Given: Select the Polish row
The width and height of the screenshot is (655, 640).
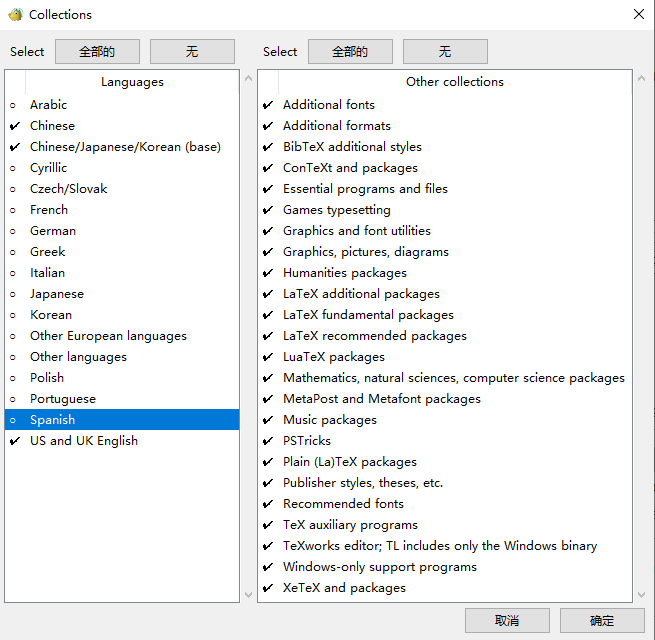Looking at the screenshot, I should [122, 378].
